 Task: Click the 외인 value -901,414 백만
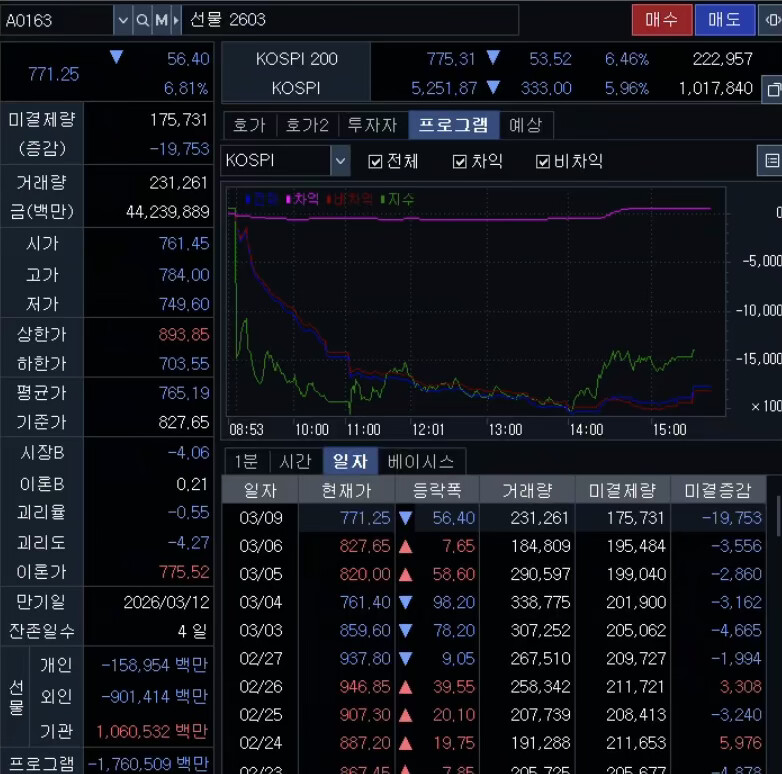click(x=154, y=696)
